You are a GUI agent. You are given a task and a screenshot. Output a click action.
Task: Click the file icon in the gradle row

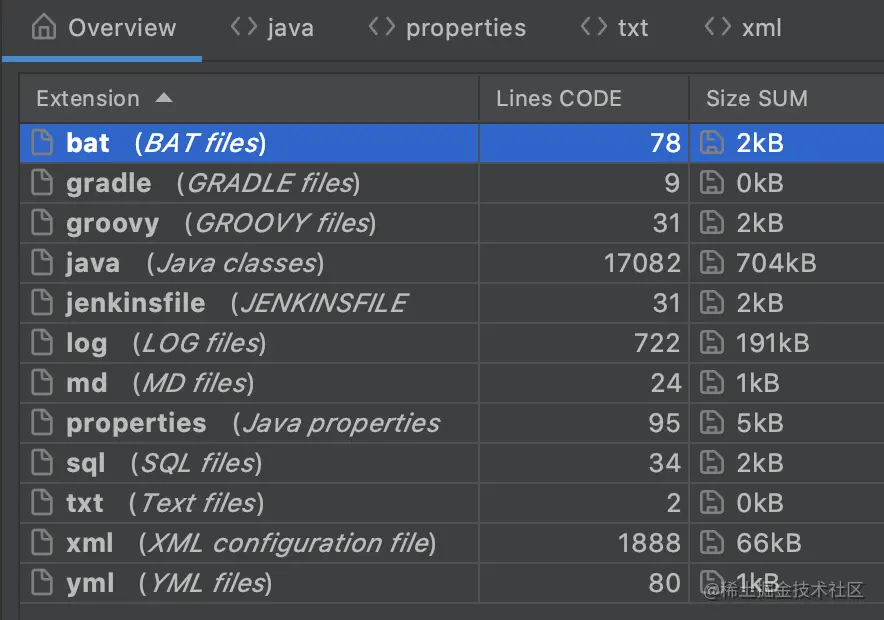pos(42,183)
